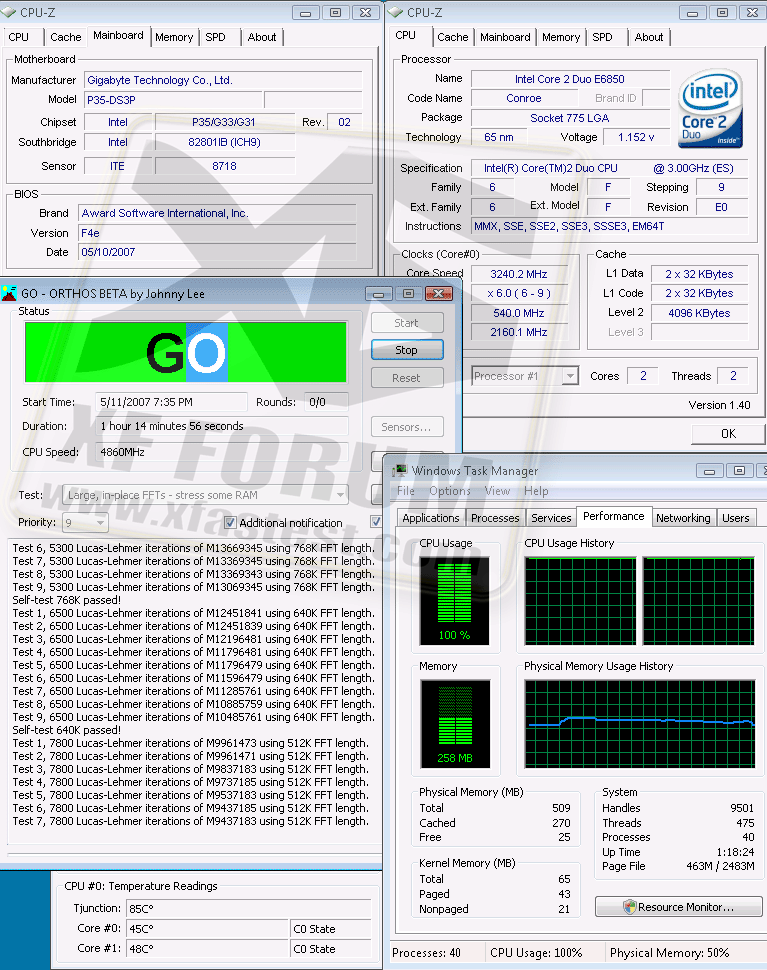Click the Rounds 0/0 field

(326, 402)
